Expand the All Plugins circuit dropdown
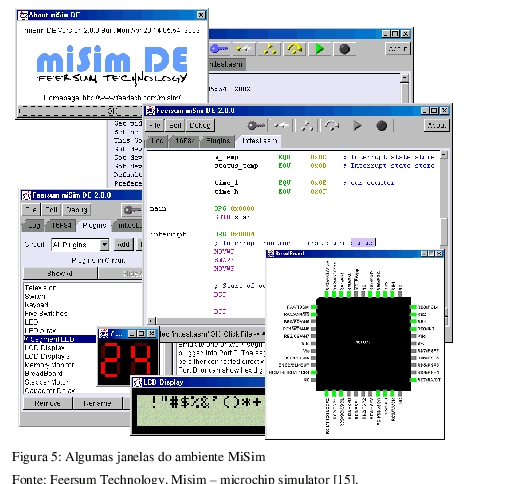Viewport: 514px width, 484px height. tap(104, 245)
